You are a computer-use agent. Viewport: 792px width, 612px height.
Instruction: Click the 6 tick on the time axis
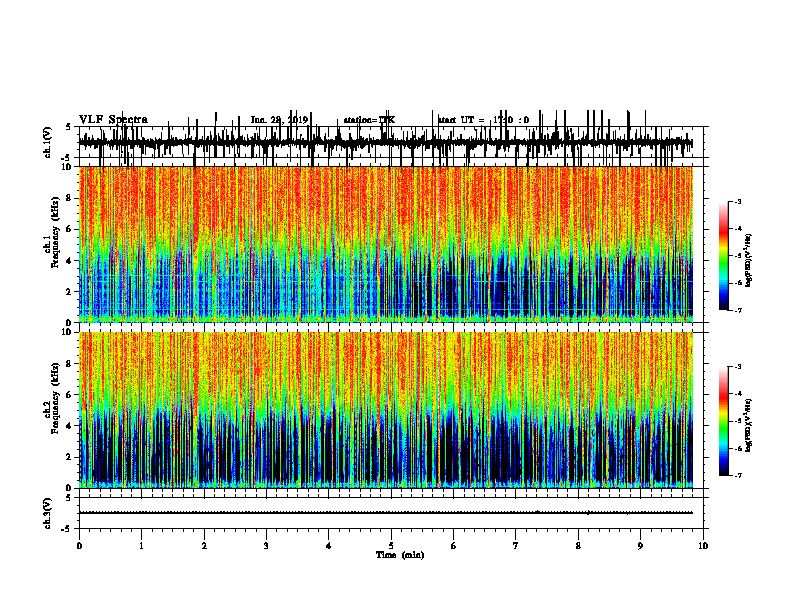(454, 546)
